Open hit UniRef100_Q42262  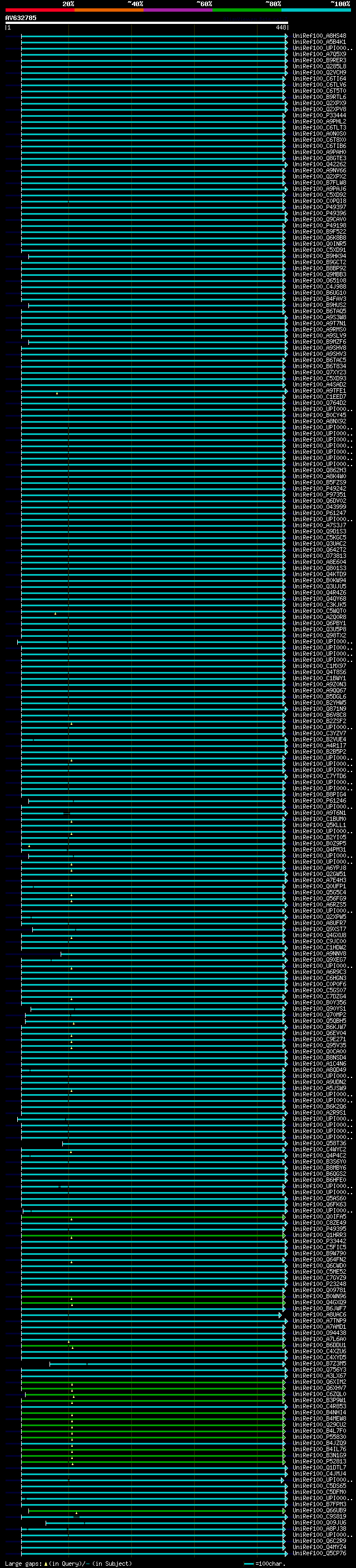319,164
